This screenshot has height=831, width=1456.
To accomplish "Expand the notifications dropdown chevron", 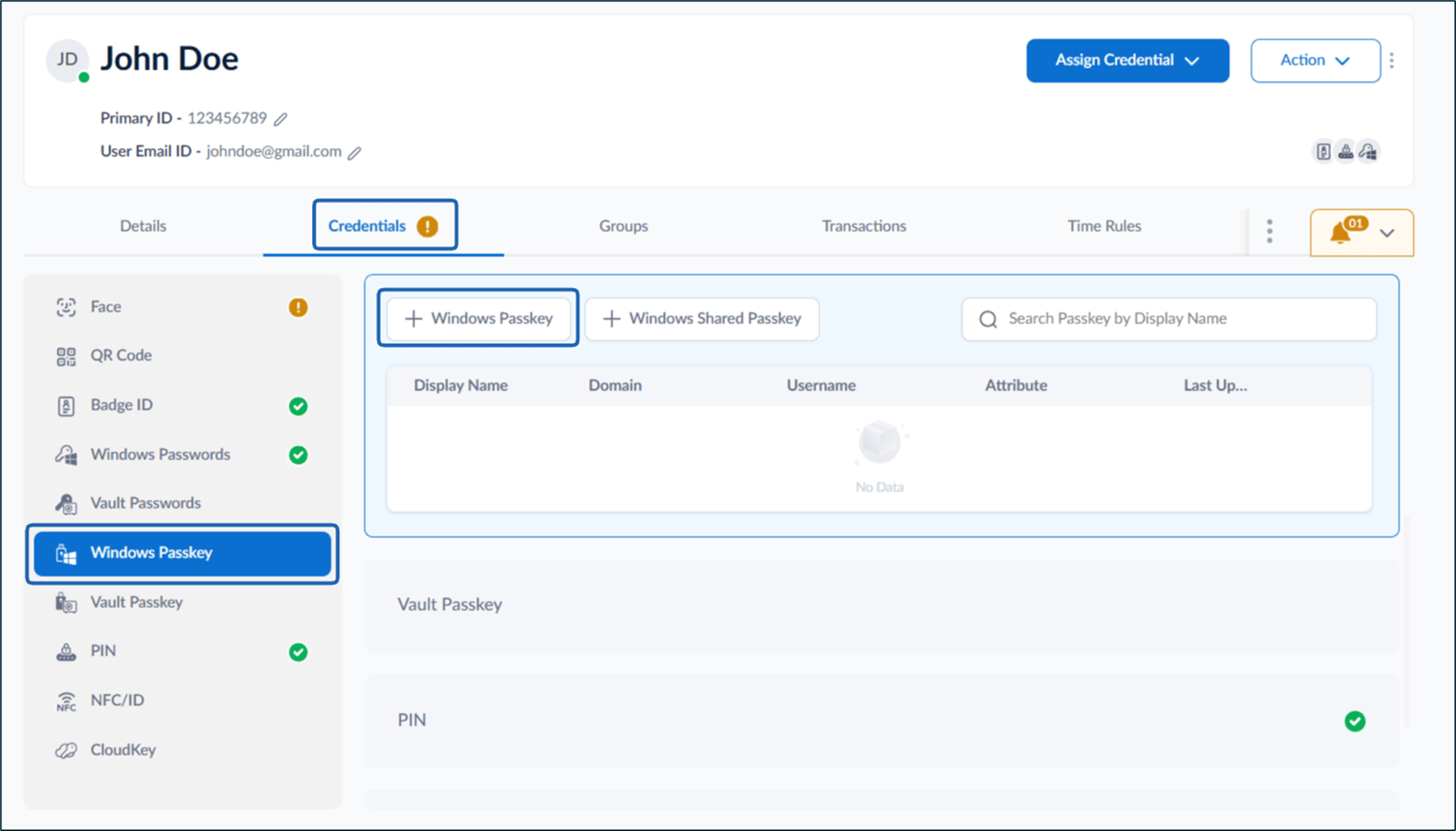I will tap(1387, 233).
